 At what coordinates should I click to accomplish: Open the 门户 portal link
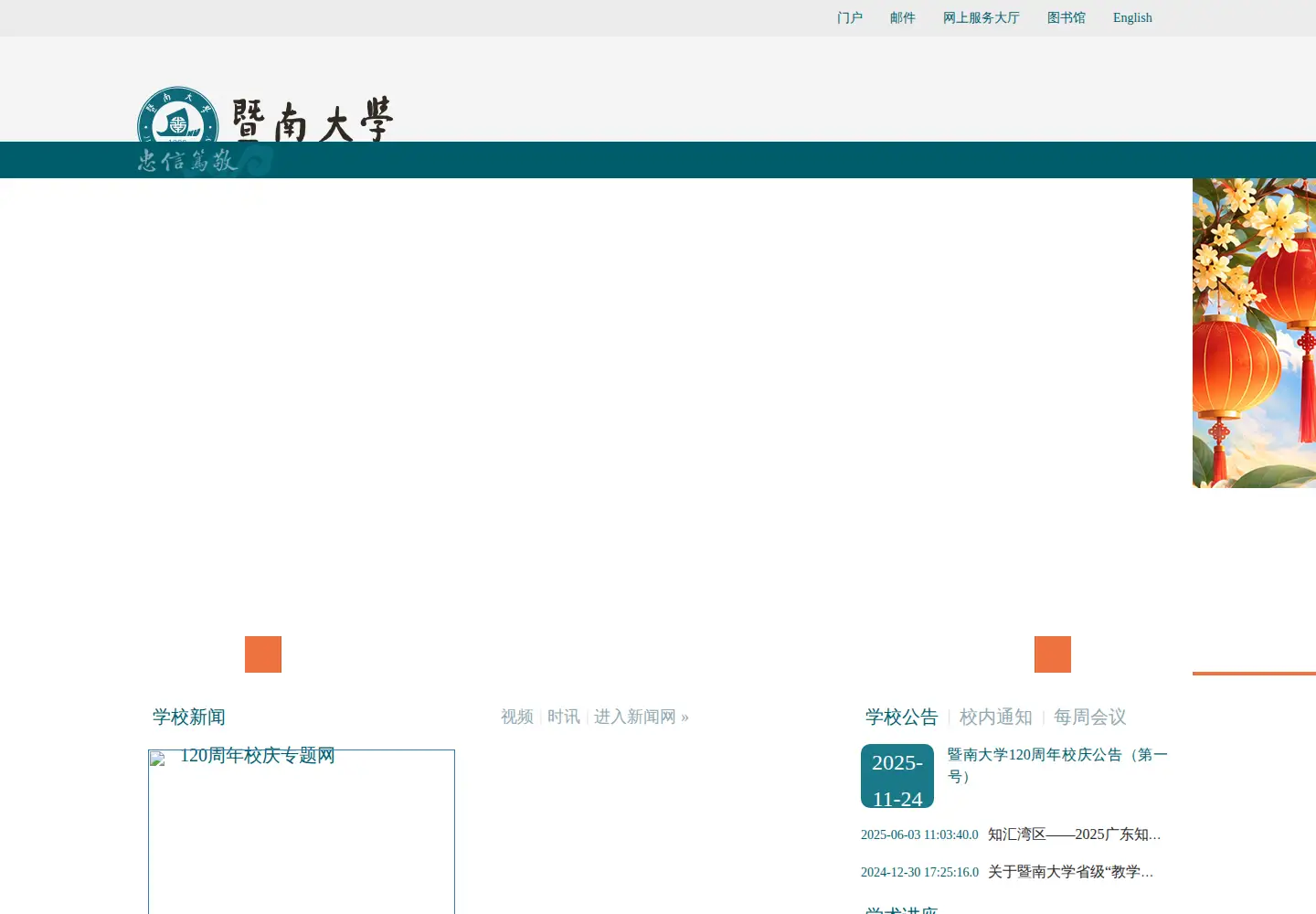850,18
